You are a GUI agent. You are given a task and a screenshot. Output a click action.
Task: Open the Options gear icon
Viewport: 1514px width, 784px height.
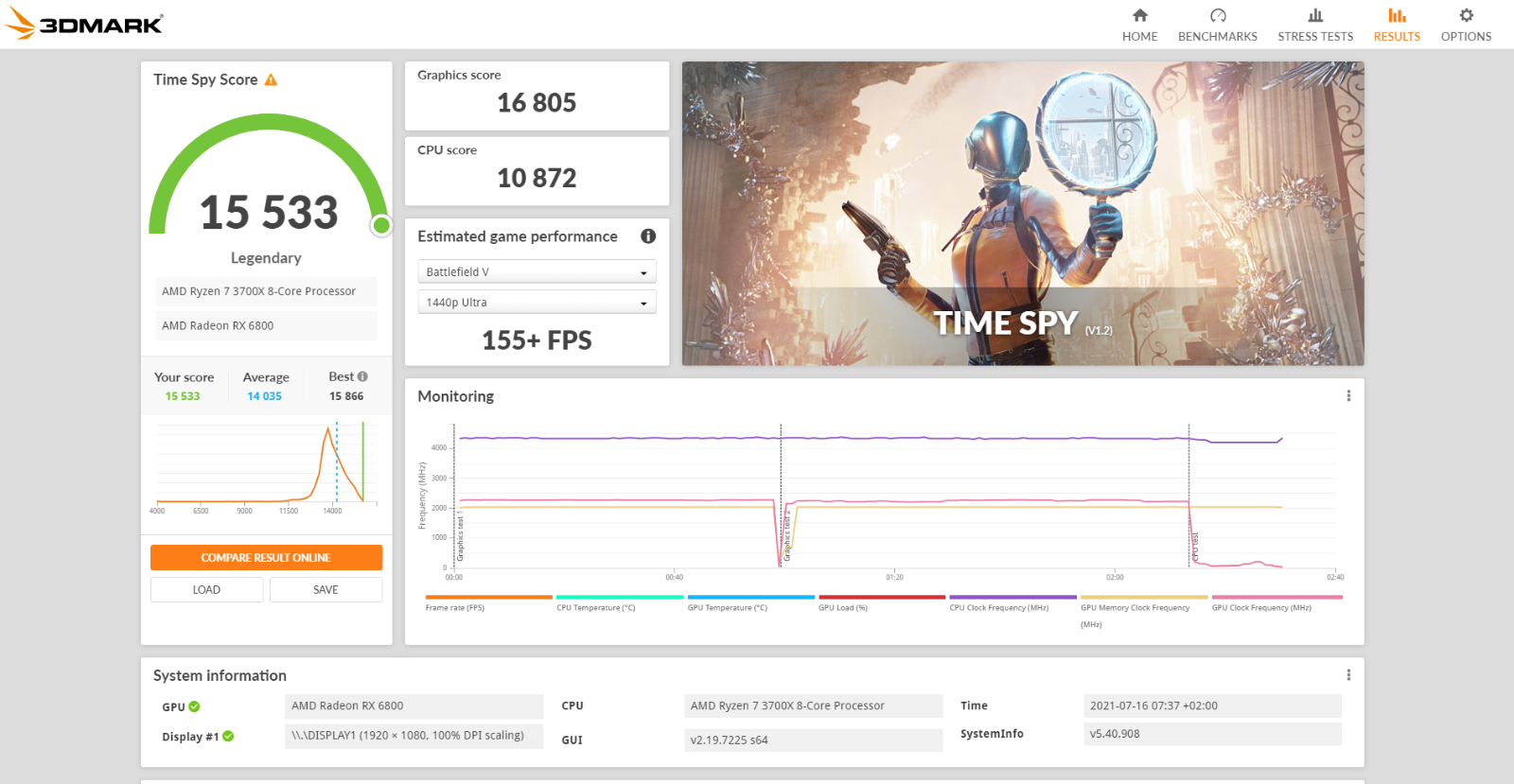(x=1466, y=15)
